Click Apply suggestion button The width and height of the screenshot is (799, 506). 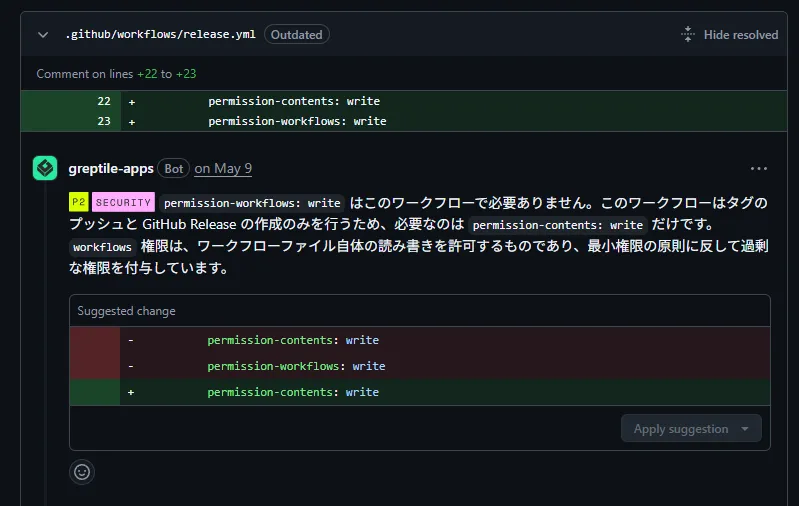coord(681,429)
